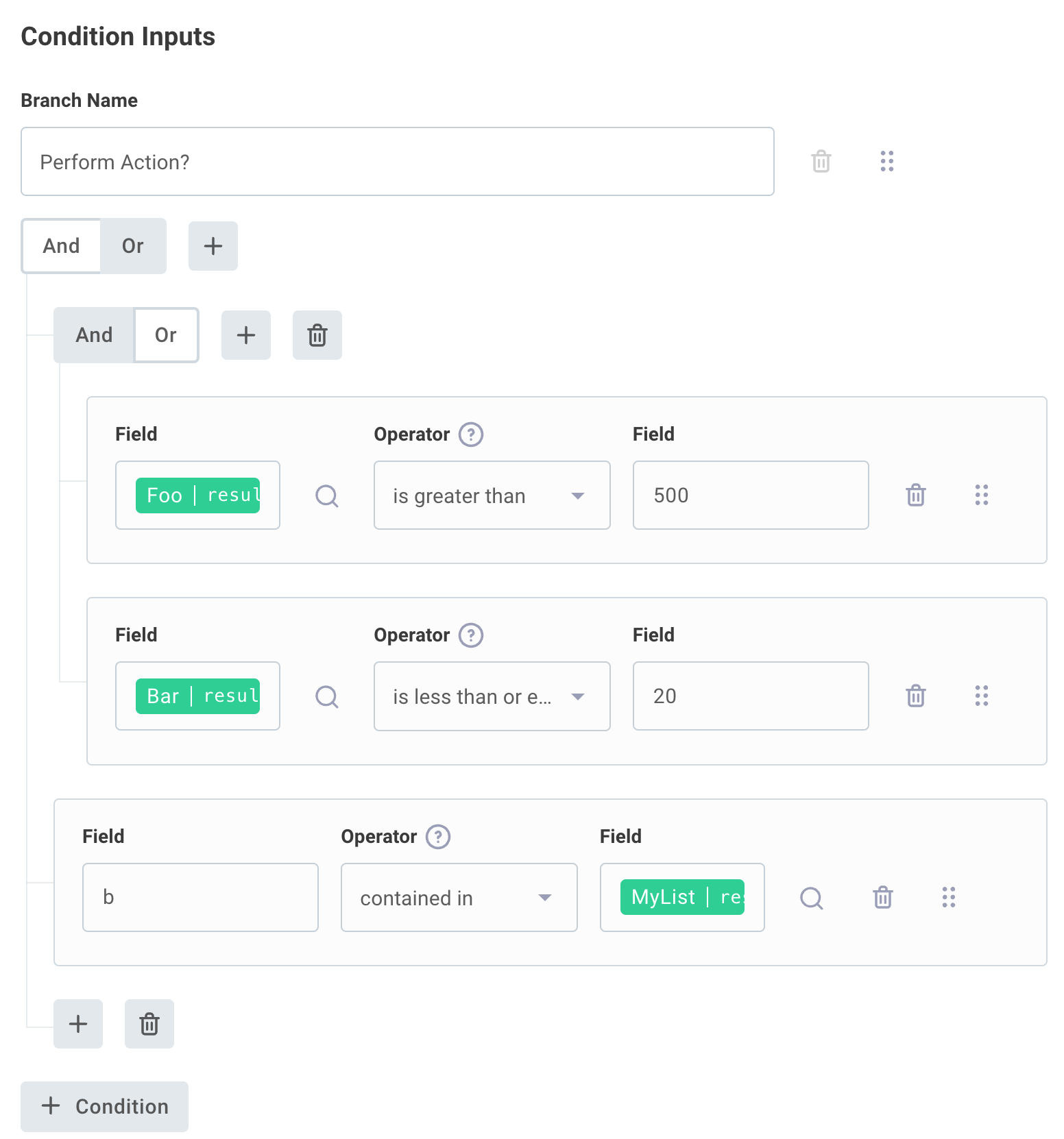
Task: Click the Branch Name label
Action: point(80,101)
